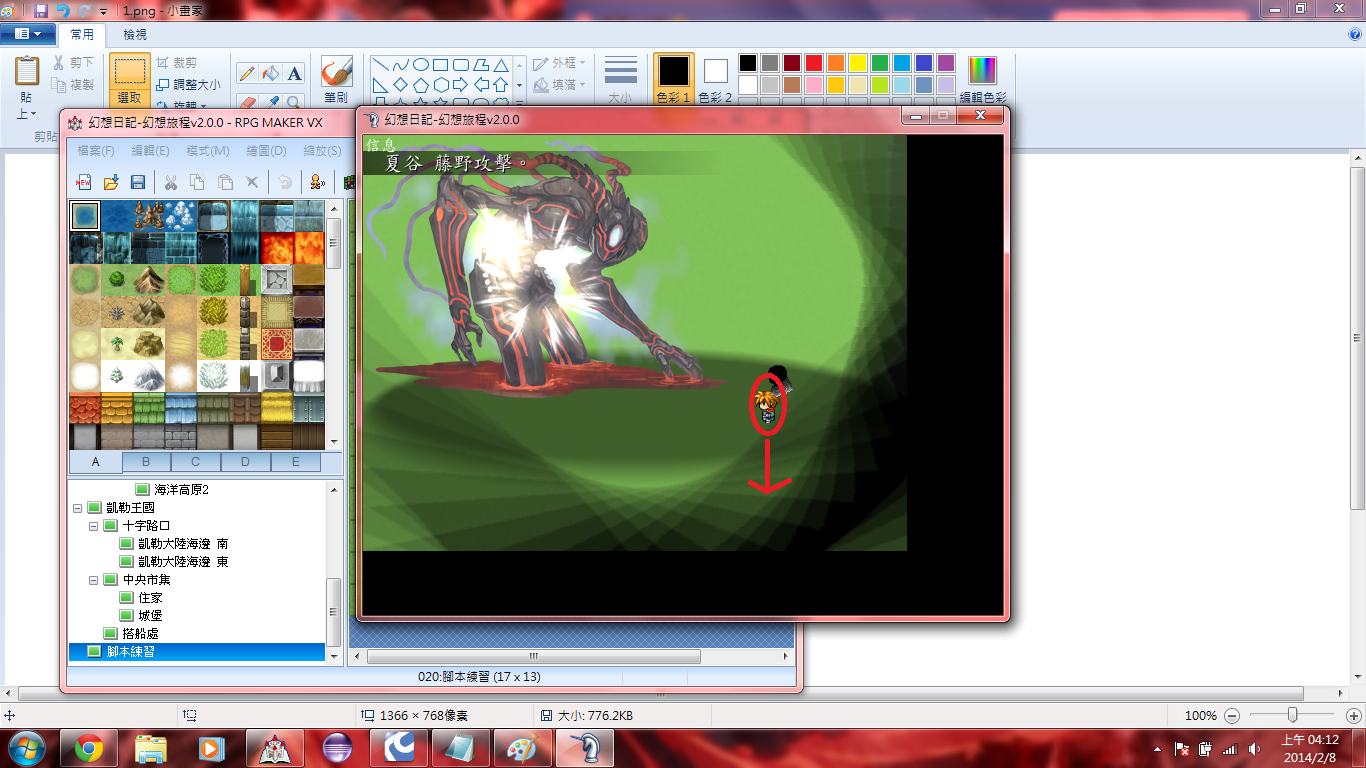This screenshot has height=768, width=1366.
Task: Open the 檔案(F) menu in RPG Maker
Action: [96, 151]
